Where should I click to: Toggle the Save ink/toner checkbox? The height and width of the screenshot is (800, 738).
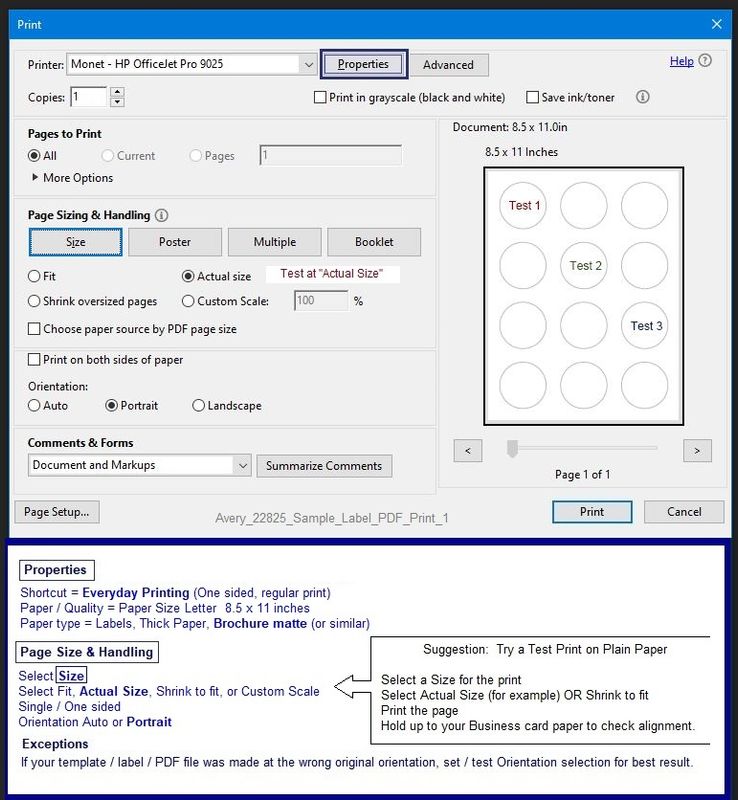point(532,97)
